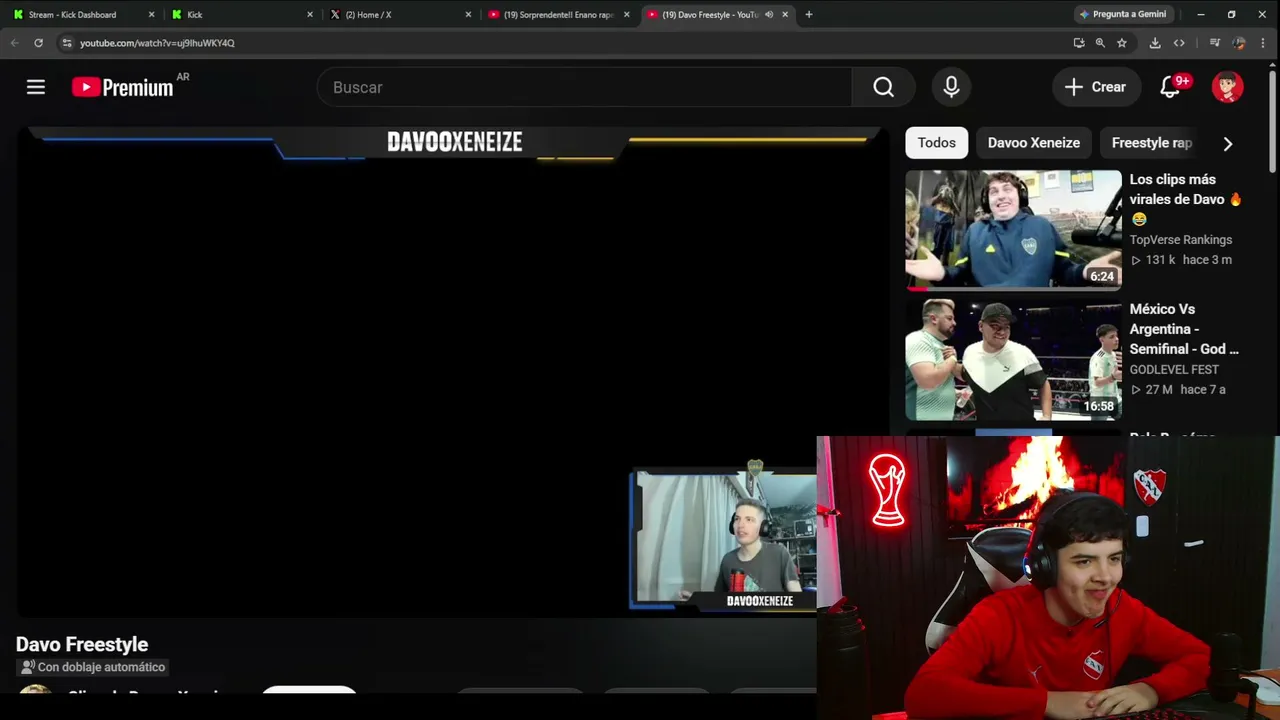
Task: Open the Chrome three-dot menu
Action: 1263,43
